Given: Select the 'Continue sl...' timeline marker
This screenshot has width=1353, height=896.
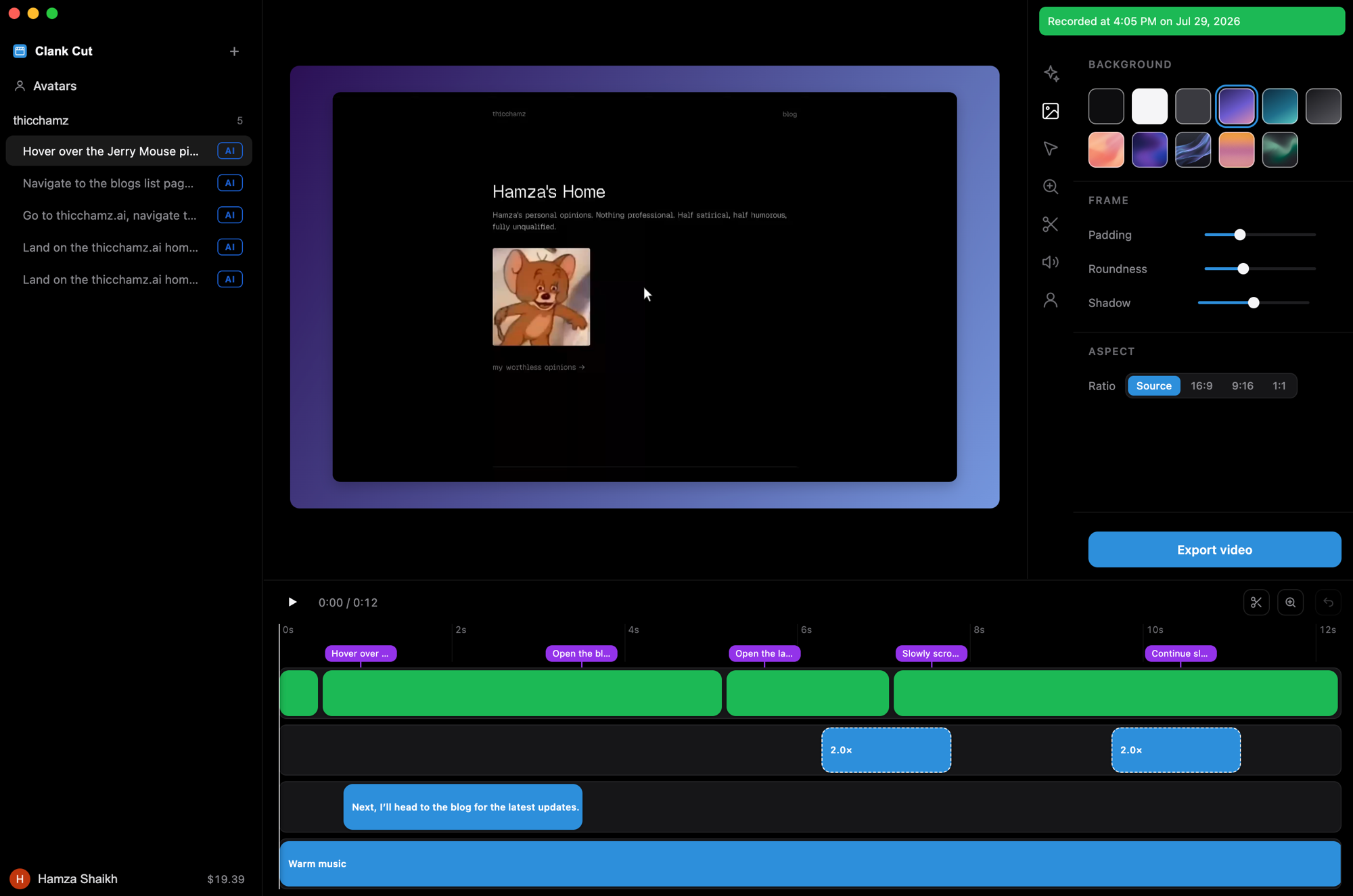Looking at the screenshot, I should (x=1180, y=653).
